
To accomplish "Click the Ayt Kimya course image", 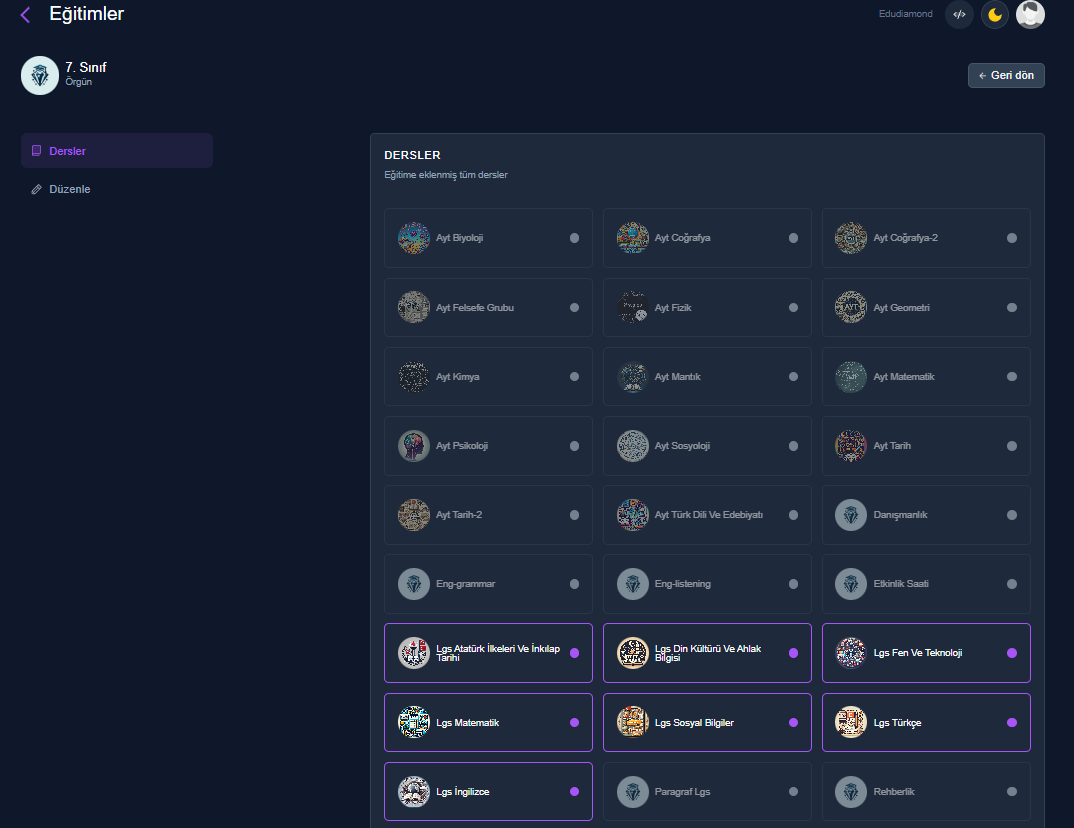I will tap(414, 377).
